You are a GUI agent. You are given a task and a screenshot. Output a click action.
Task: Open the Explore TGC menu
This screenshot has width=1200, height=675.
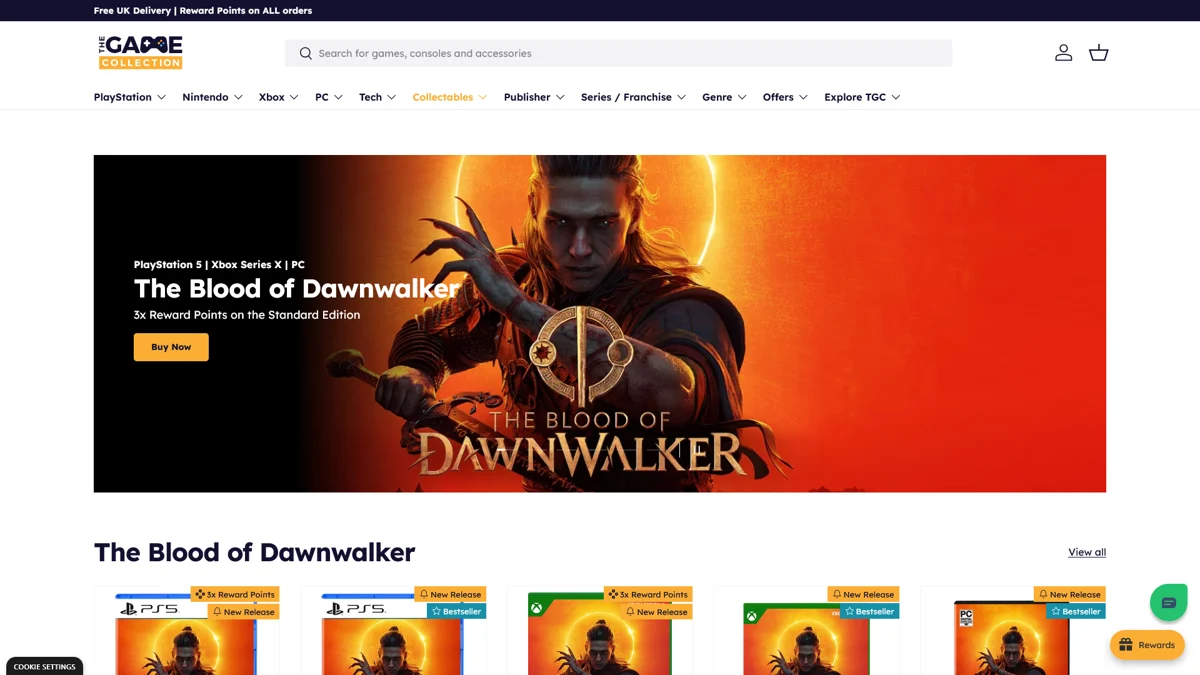(x=862, y=97)
